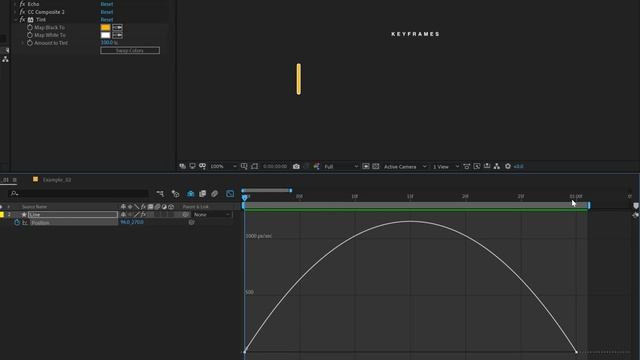
Task: Toggle Frame Blending enable switch
Action: point(202,193)
